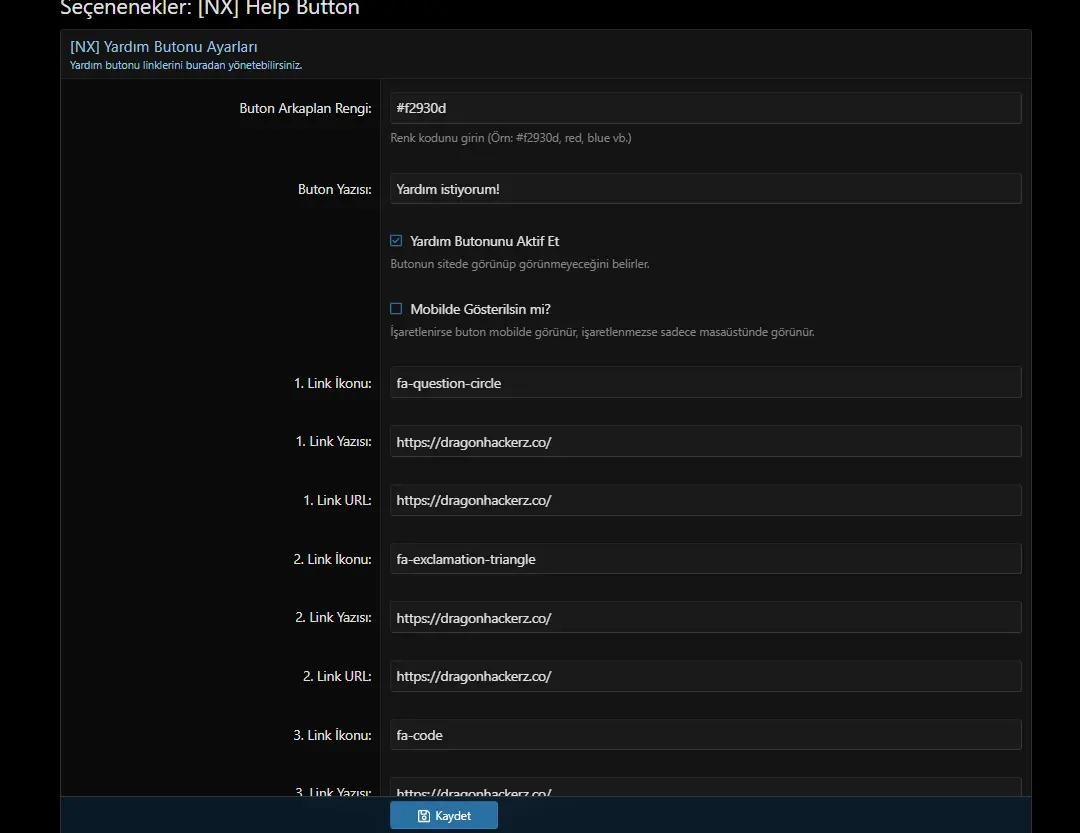Click the 3. Link İkonu fa-code field
The height and width of the screenshot is (833, 1080).
click(705, 735)
